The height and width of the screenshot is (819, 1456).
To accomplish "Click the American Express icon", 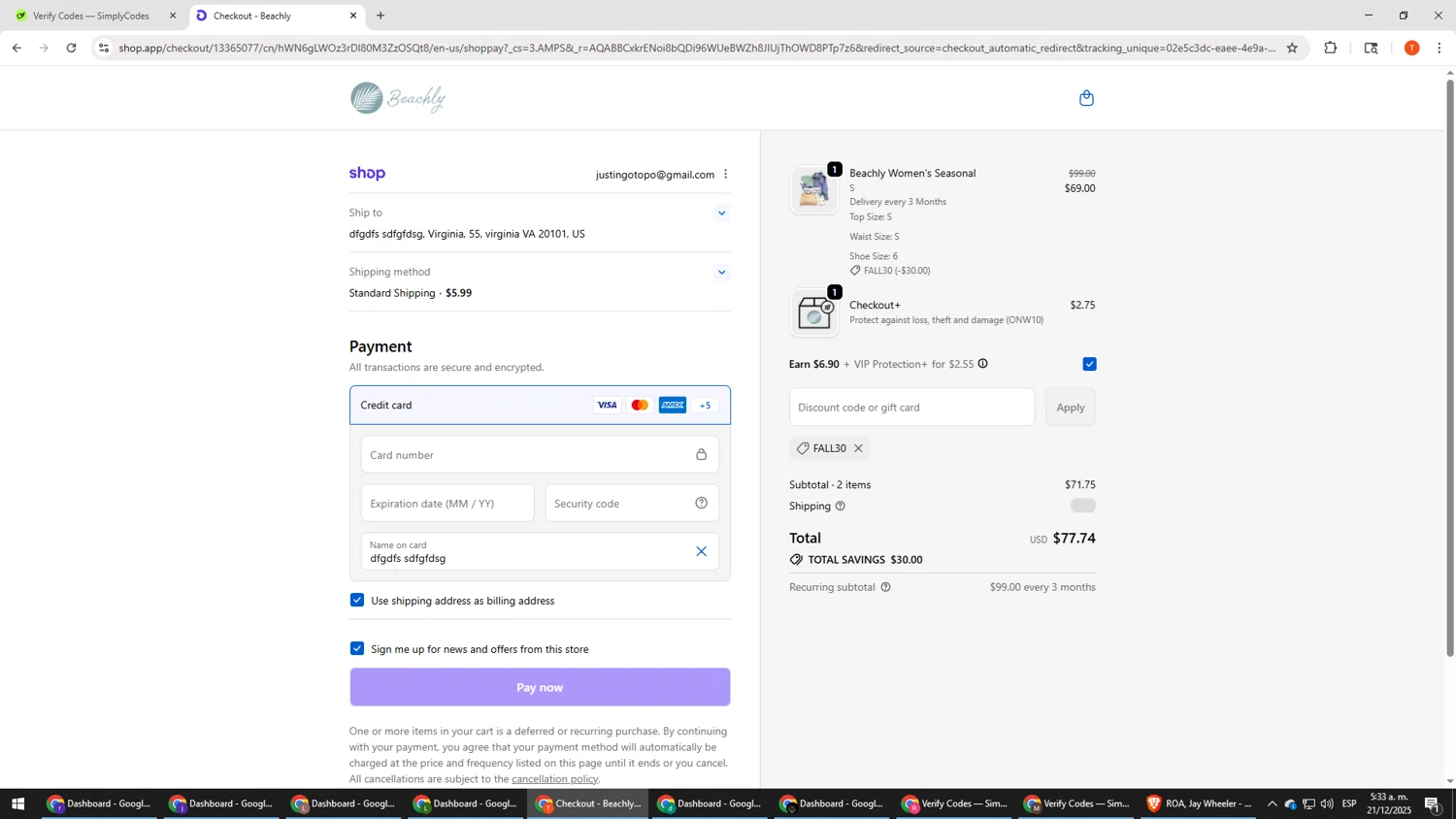I will pyautogui.click(x=672, y=406).
